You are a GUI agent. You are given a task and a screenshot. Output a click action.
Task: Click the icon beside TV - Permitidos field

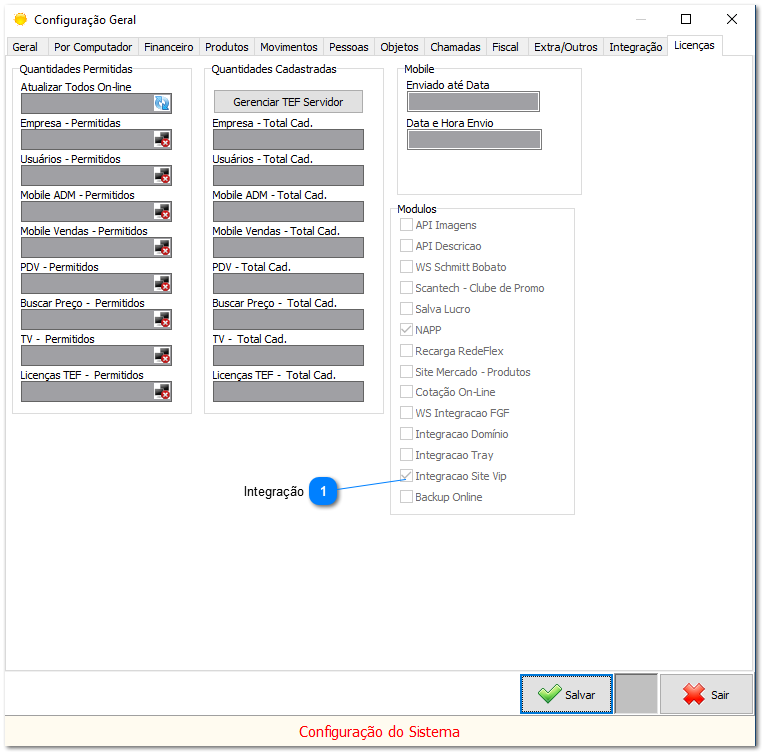162,356
